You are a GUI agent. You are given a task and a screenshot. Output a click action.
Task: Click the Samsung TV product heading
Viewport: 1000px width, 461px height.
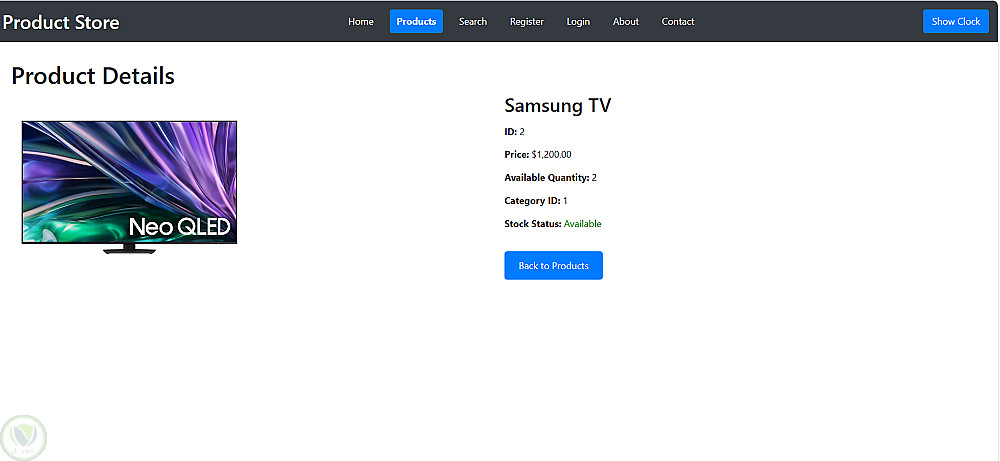click(x=557, y=105)
